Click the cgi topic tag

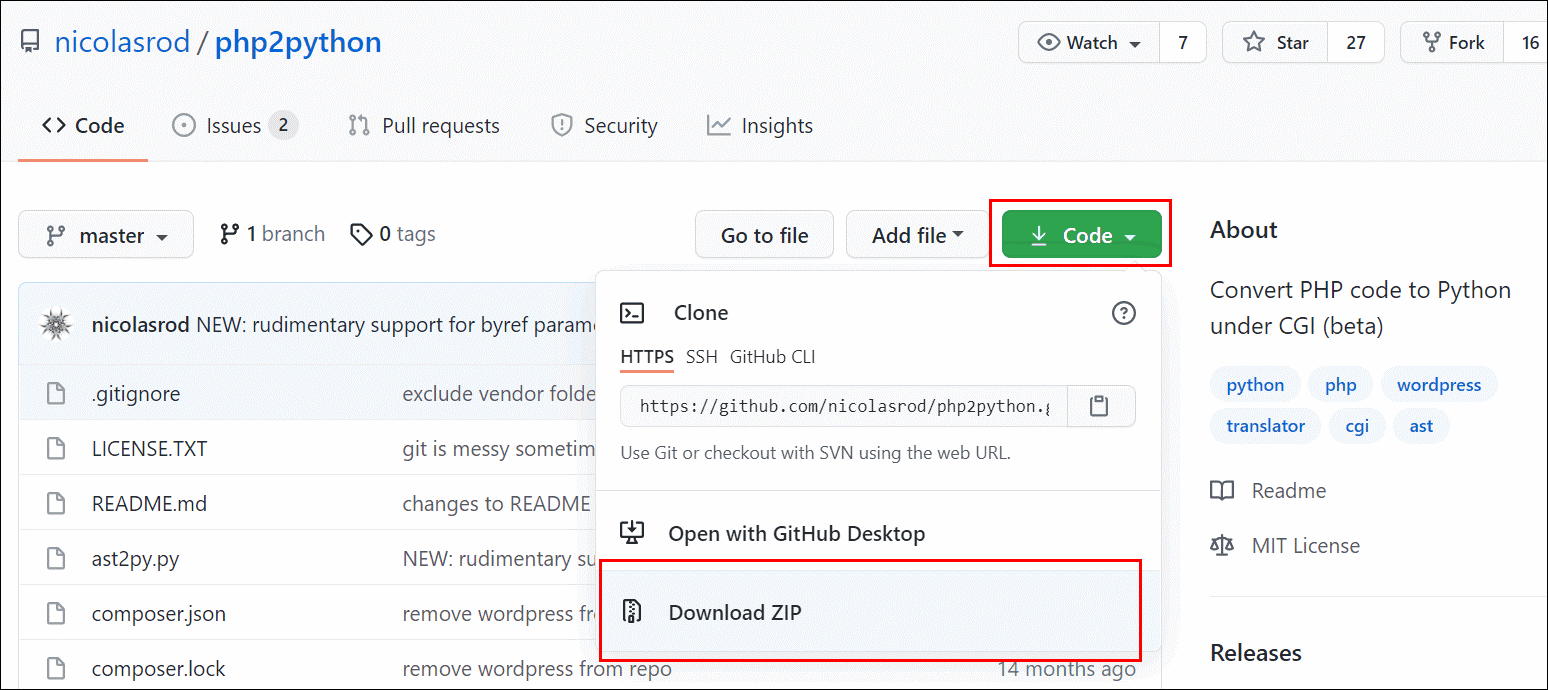click(x=1357, y=426)
